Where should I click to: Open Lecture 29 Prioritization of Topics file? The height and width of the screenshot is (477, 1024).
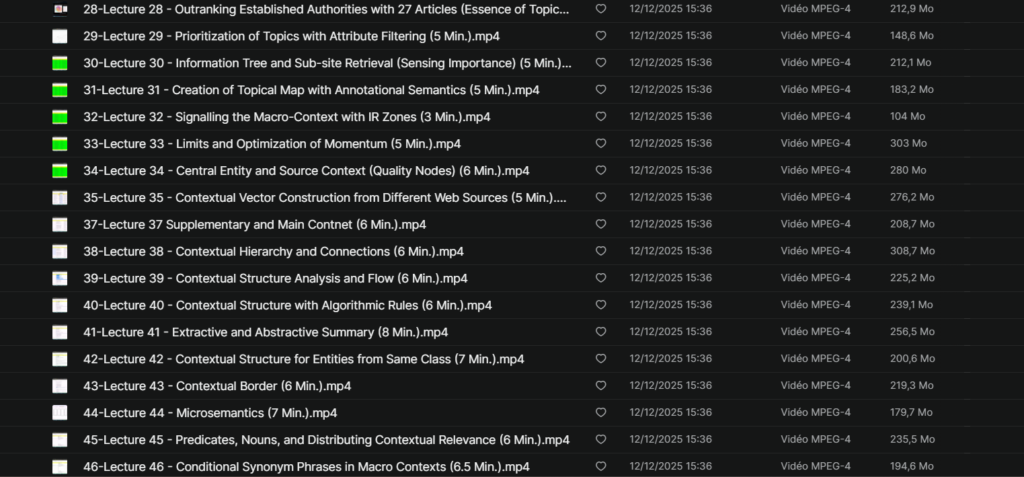[x=291, y=36]
